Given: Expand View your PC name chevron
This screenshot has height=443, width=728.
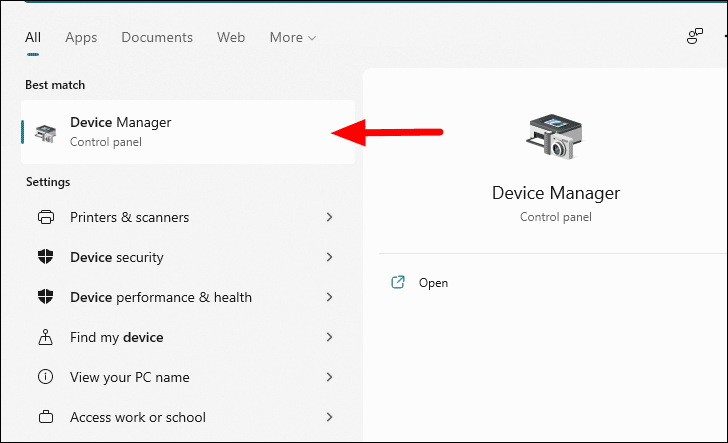Looking at the screenshot, I should tap(329, 377).
